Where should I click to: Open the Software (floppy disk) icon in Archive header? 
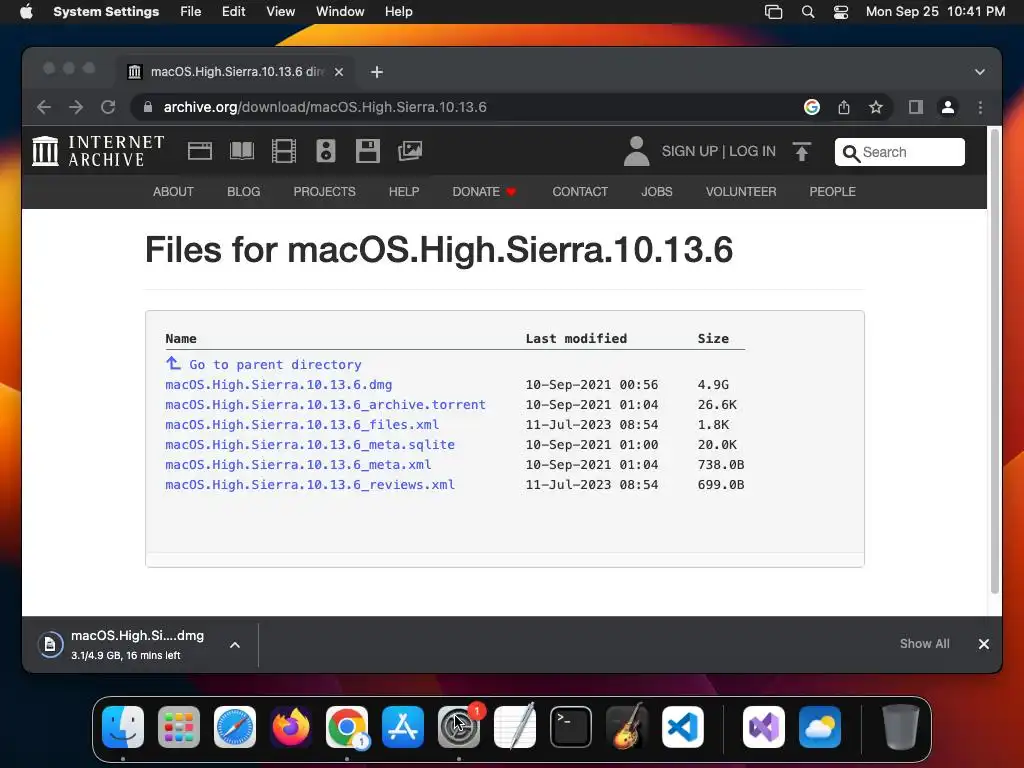[x=368, y=151]
